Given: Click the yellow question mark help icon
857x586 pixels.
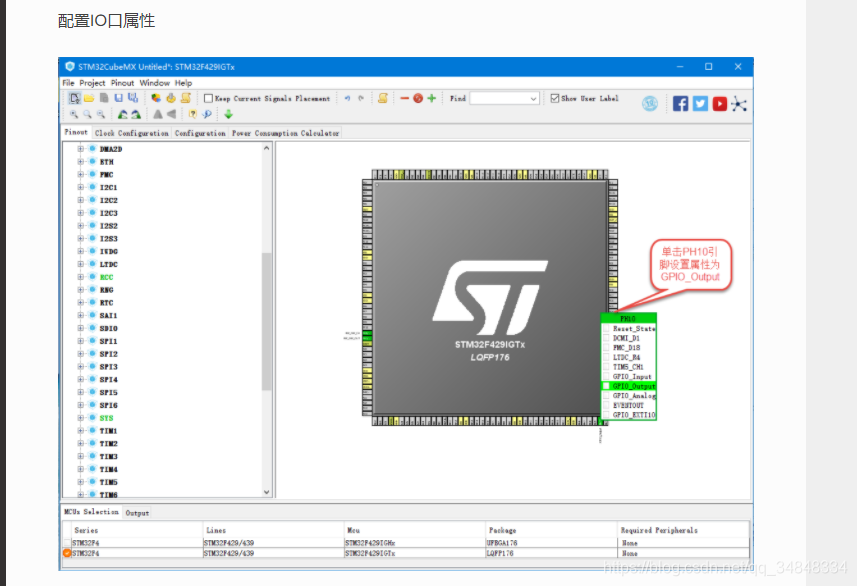Looking at the screenshot, I should [x=192, y=114].
